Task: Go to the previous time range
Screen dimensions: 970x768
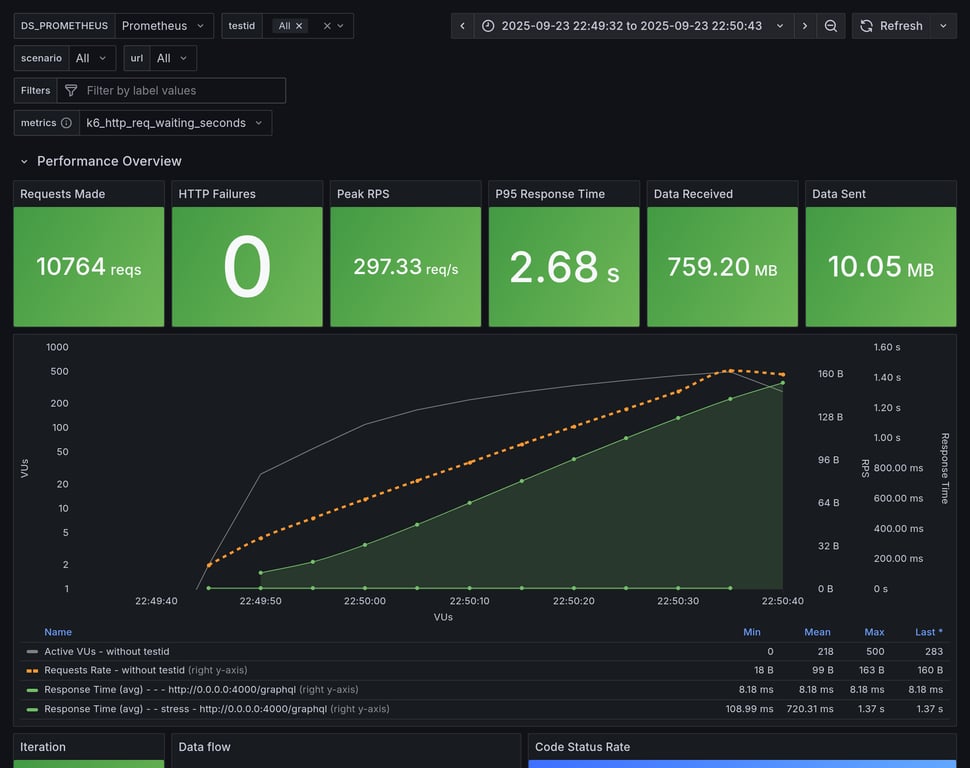Action: 462,26
